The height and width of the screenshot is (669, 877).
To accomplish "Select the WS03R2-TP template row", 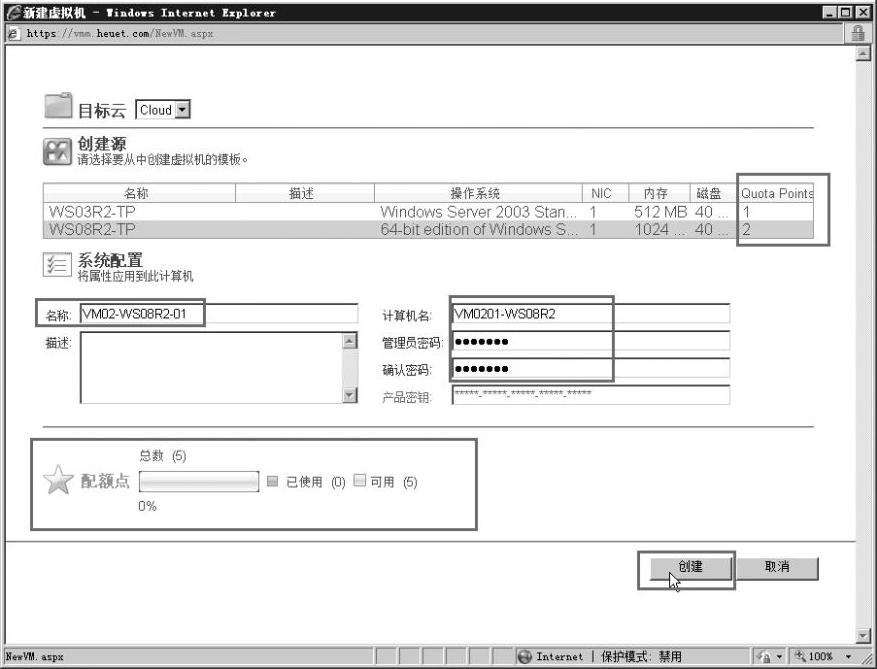I will 428,211.
